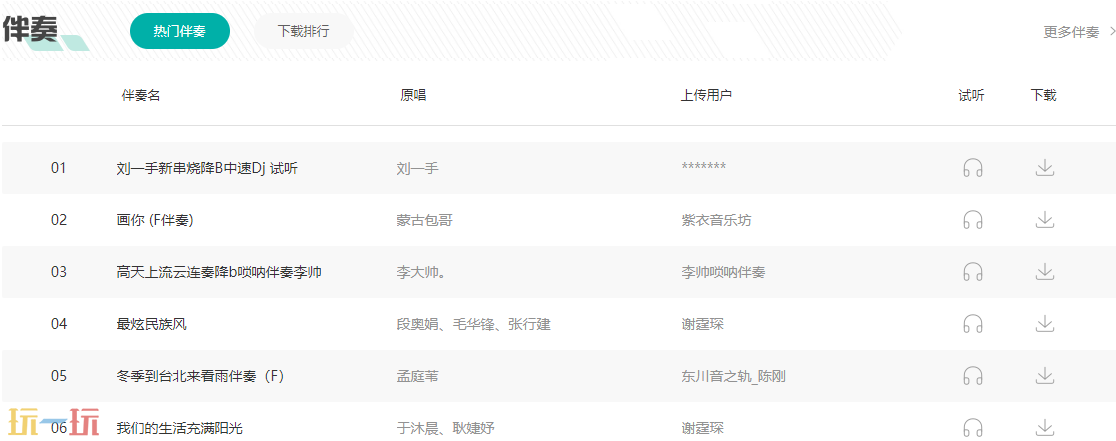
Task: Switch to 热门伴奏 tab
Action: (x=180, y=31)
